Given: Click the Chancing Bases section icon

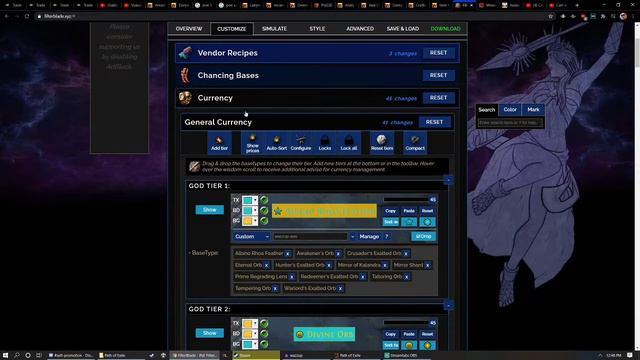Looking at the screenshot, I should (x=185, y=76).
